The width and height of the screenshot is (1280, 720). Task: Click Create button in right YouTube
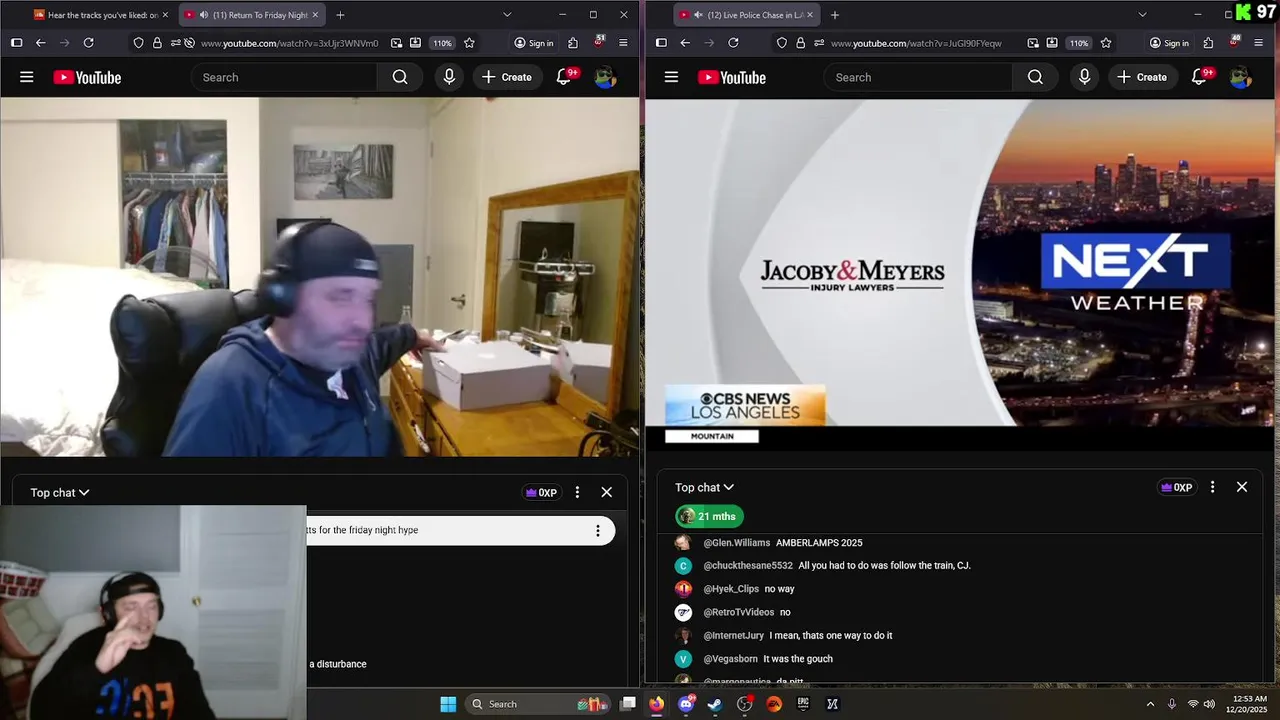click(x=1142, y=77)
